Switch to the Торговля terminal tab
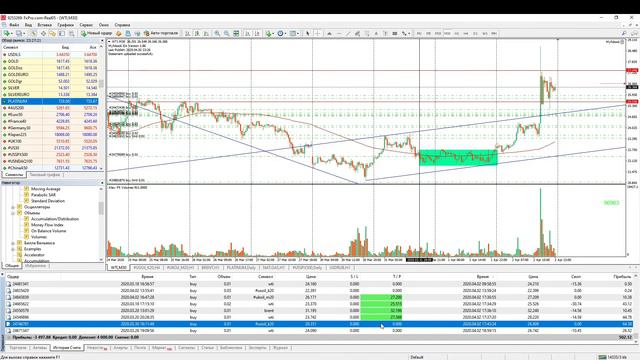640x360 pixels. coord(18,348)
